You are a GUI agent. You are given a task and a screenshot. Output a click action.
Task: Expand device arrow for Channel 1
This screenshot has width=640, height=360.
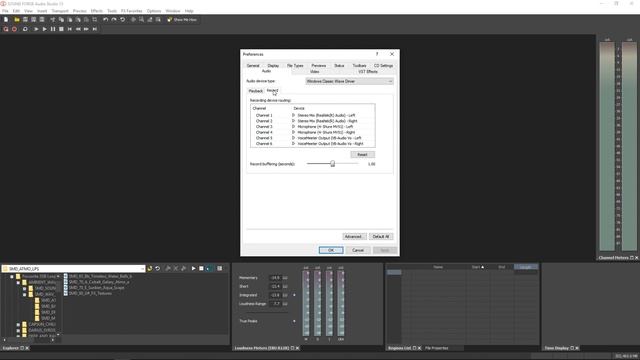coord(293,116)
